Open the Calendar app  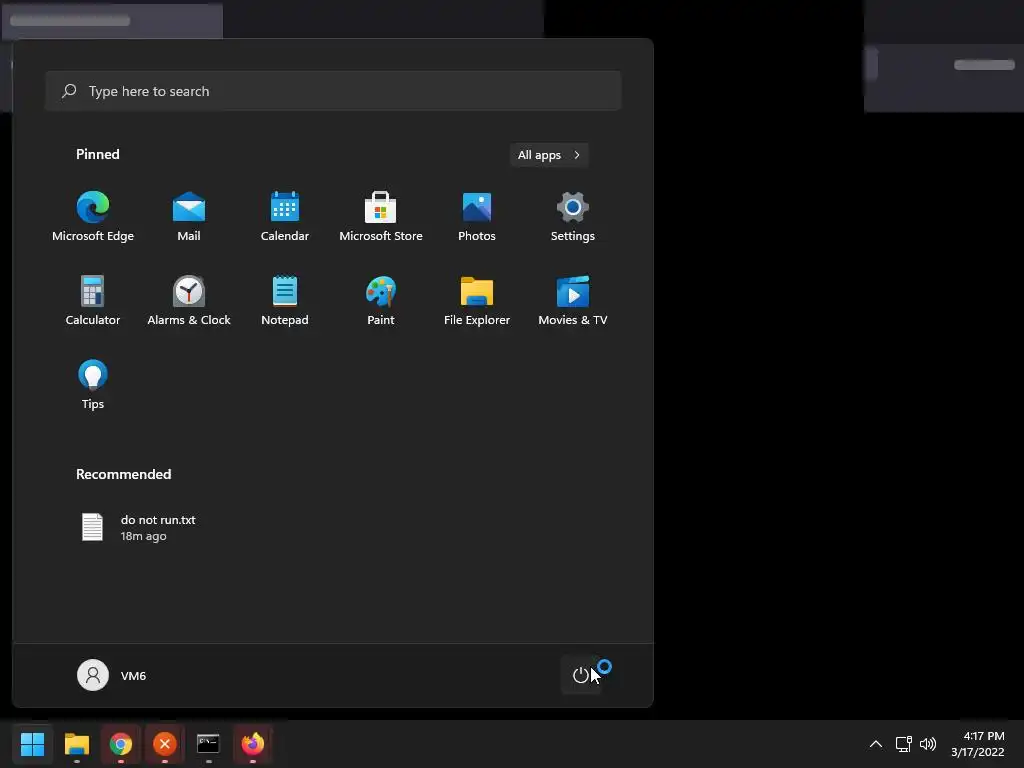click(285, 217)
